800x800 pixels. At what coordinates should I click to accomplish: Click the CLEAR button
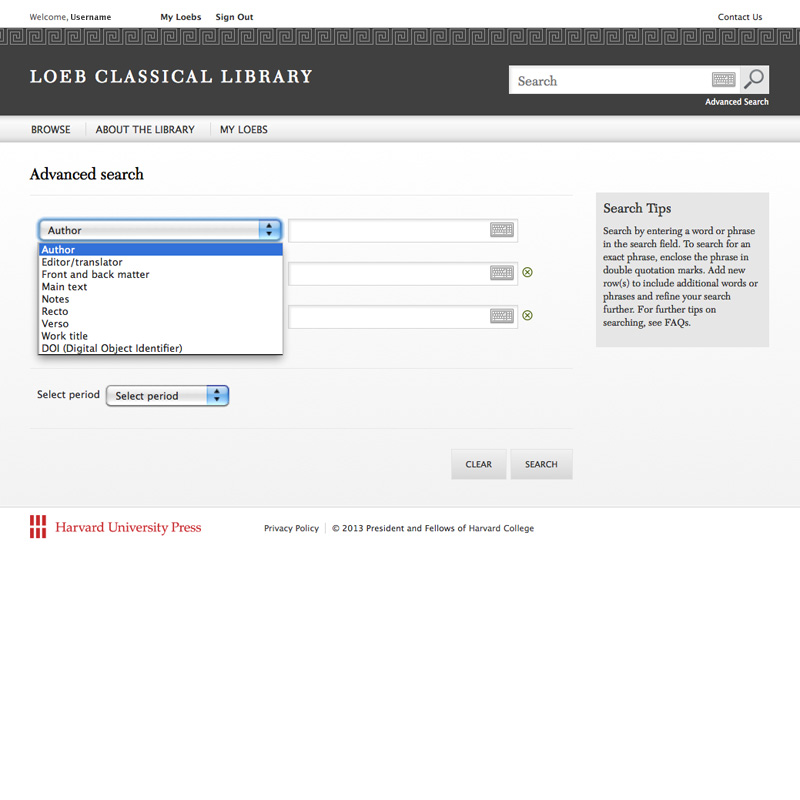[478, 464]
